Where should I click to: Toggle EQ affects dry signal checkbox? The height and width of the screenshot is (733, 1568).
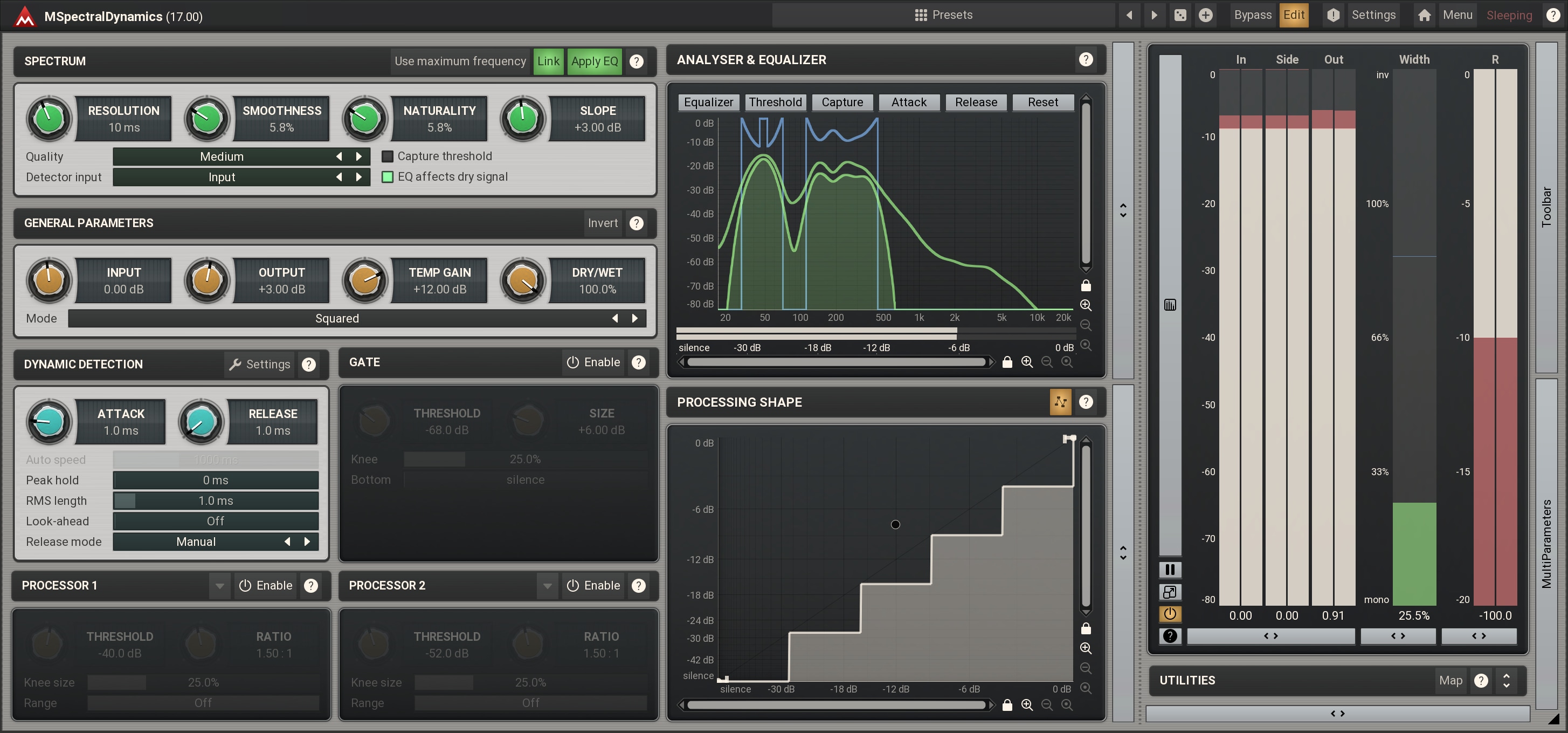pyautogui.click(x=387, y=177)
